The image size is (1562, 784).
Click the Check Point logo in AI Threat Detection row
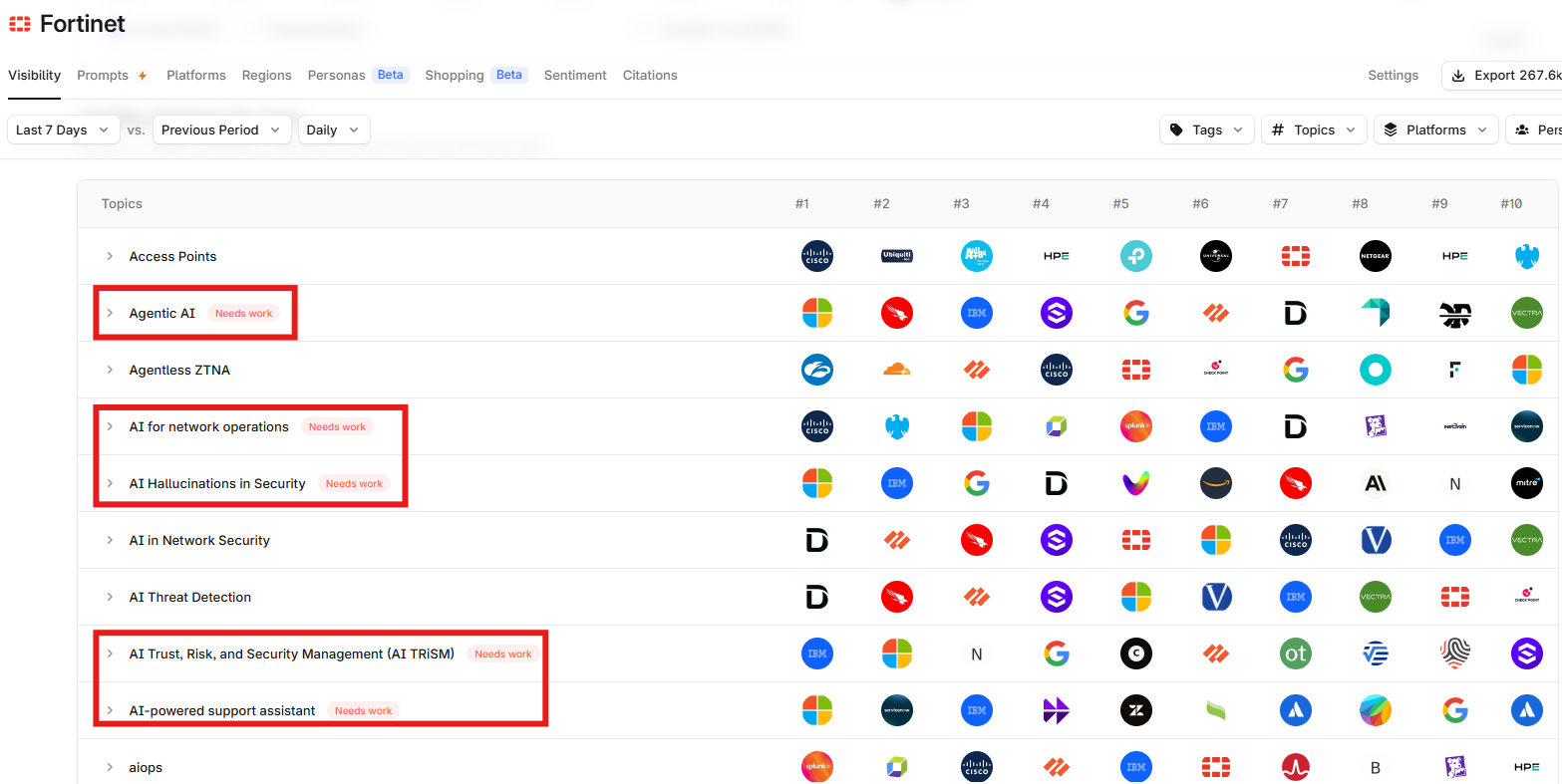point(1527,597)
